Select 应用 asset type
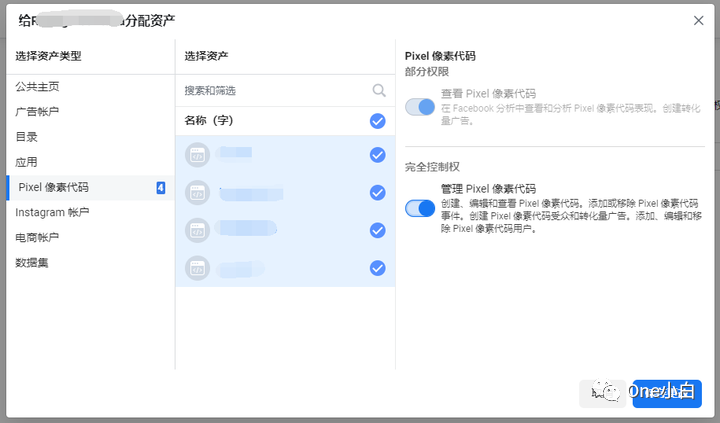 (x=90, y=162)
